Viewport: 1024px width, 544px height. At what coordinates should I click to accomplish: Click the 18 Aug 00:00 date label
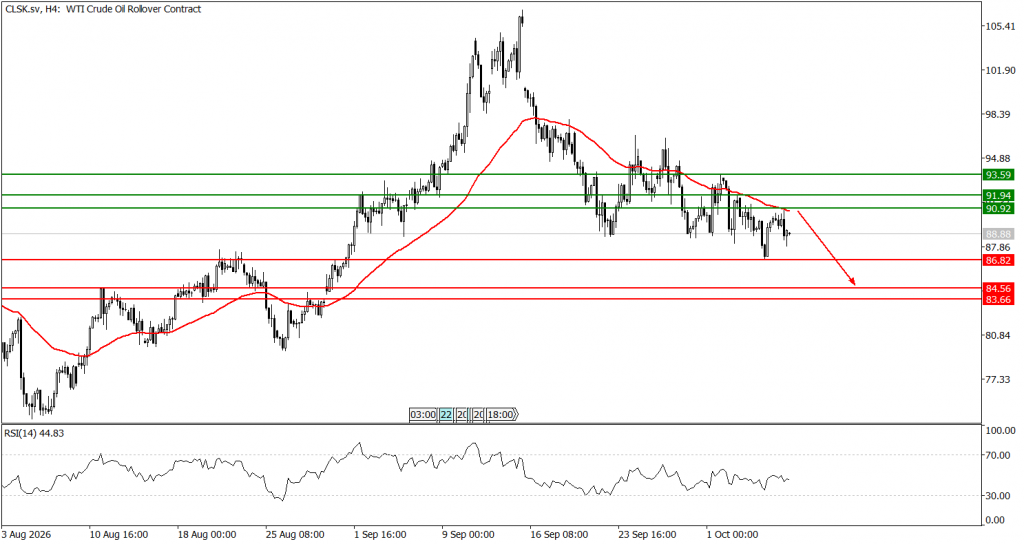tap(207, 534)
